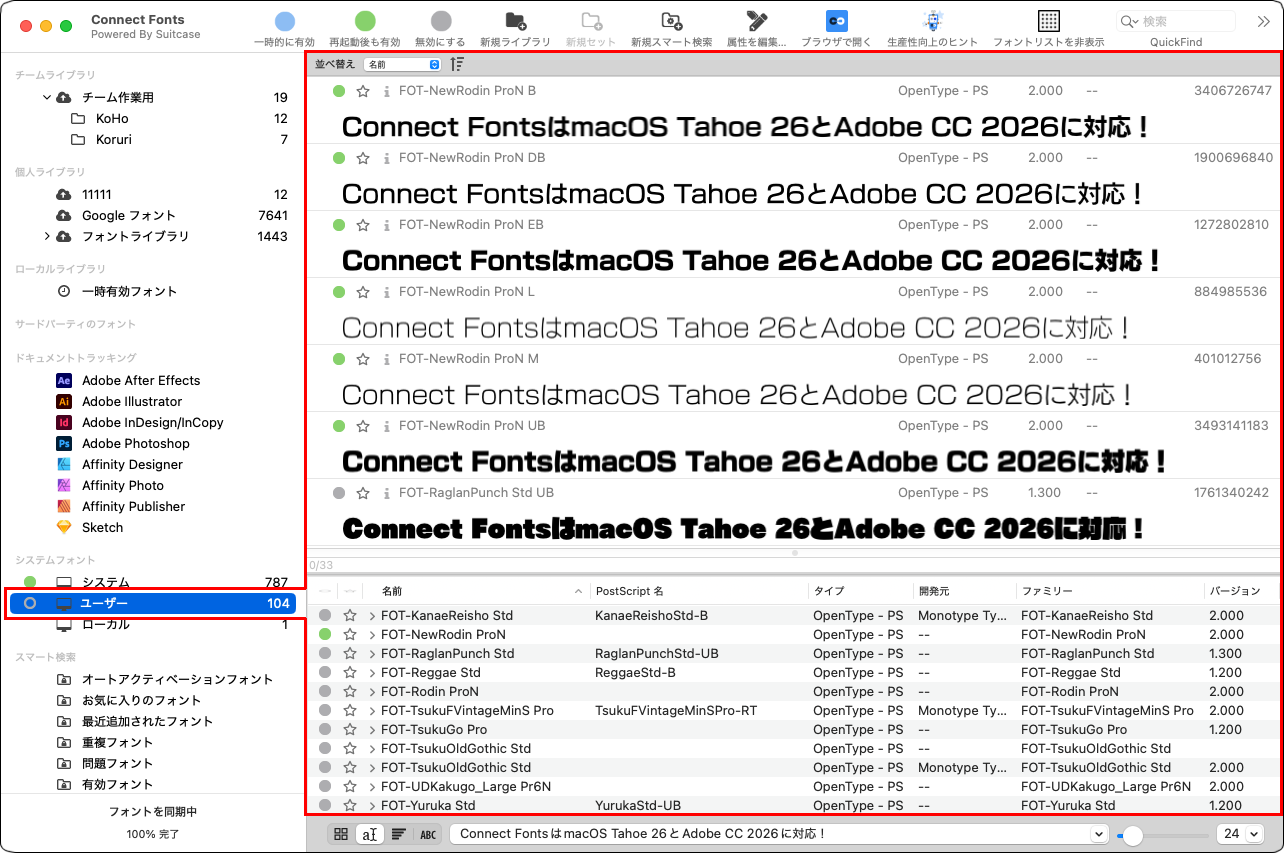Toggle activation dot for FOT-RaglanPunch Std UB preview
Viewport: 1284px width, 853px height.
339,493
